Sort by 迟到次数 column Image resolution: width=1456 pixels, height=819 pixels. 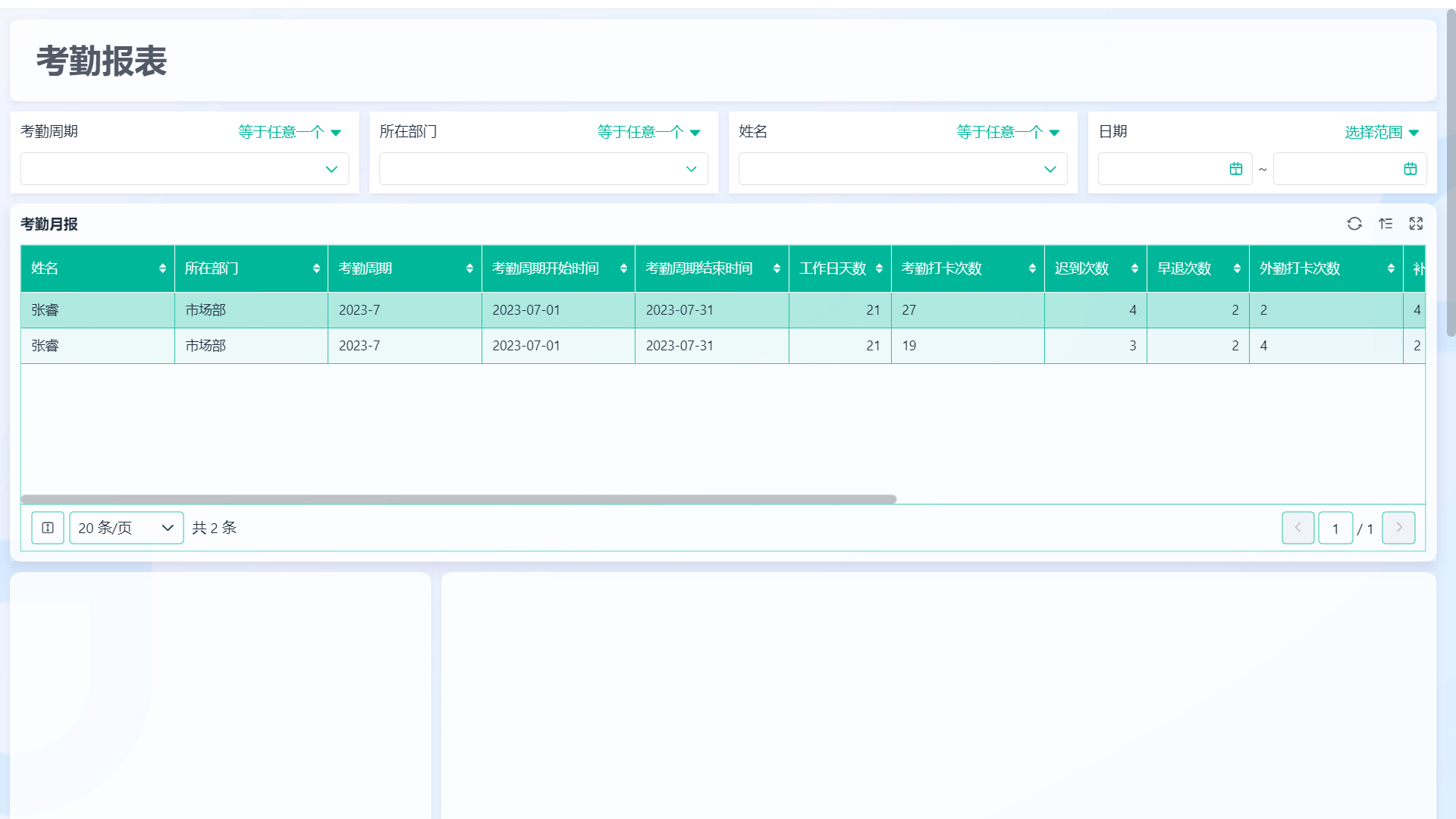(x=1134, y=268)
